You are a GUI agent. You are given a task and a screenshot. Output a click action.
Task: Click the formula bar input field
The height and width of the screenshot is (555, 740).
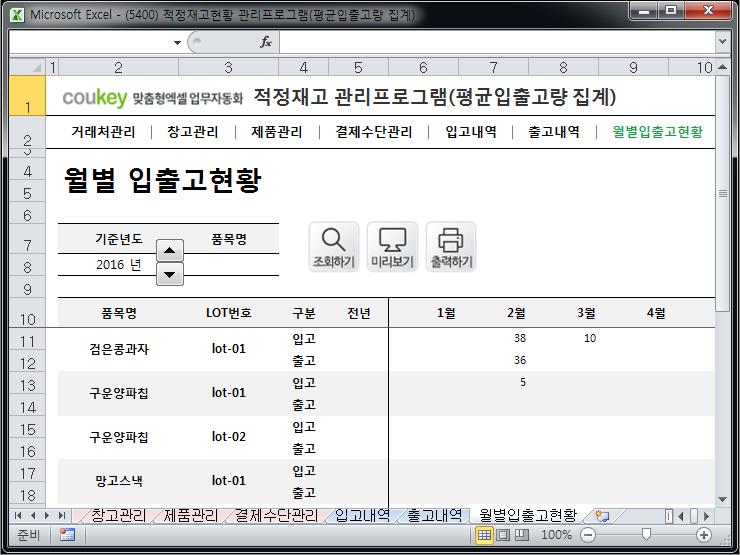pyautogui.click(x=497, y=42)
